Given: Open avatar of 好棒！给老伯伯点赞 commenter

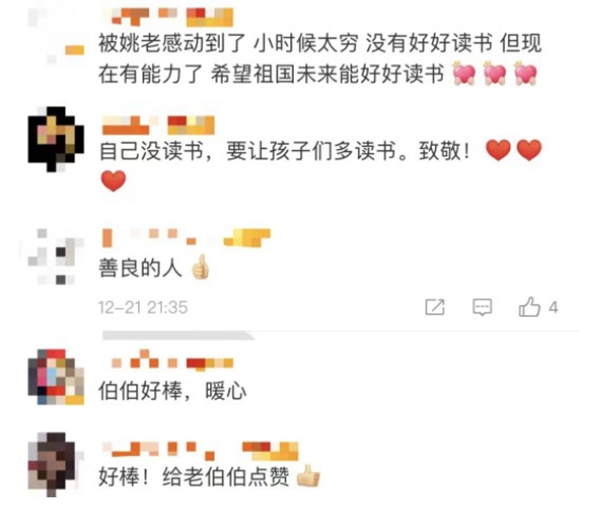Looking at the screenshot, I should pos(56,464).
